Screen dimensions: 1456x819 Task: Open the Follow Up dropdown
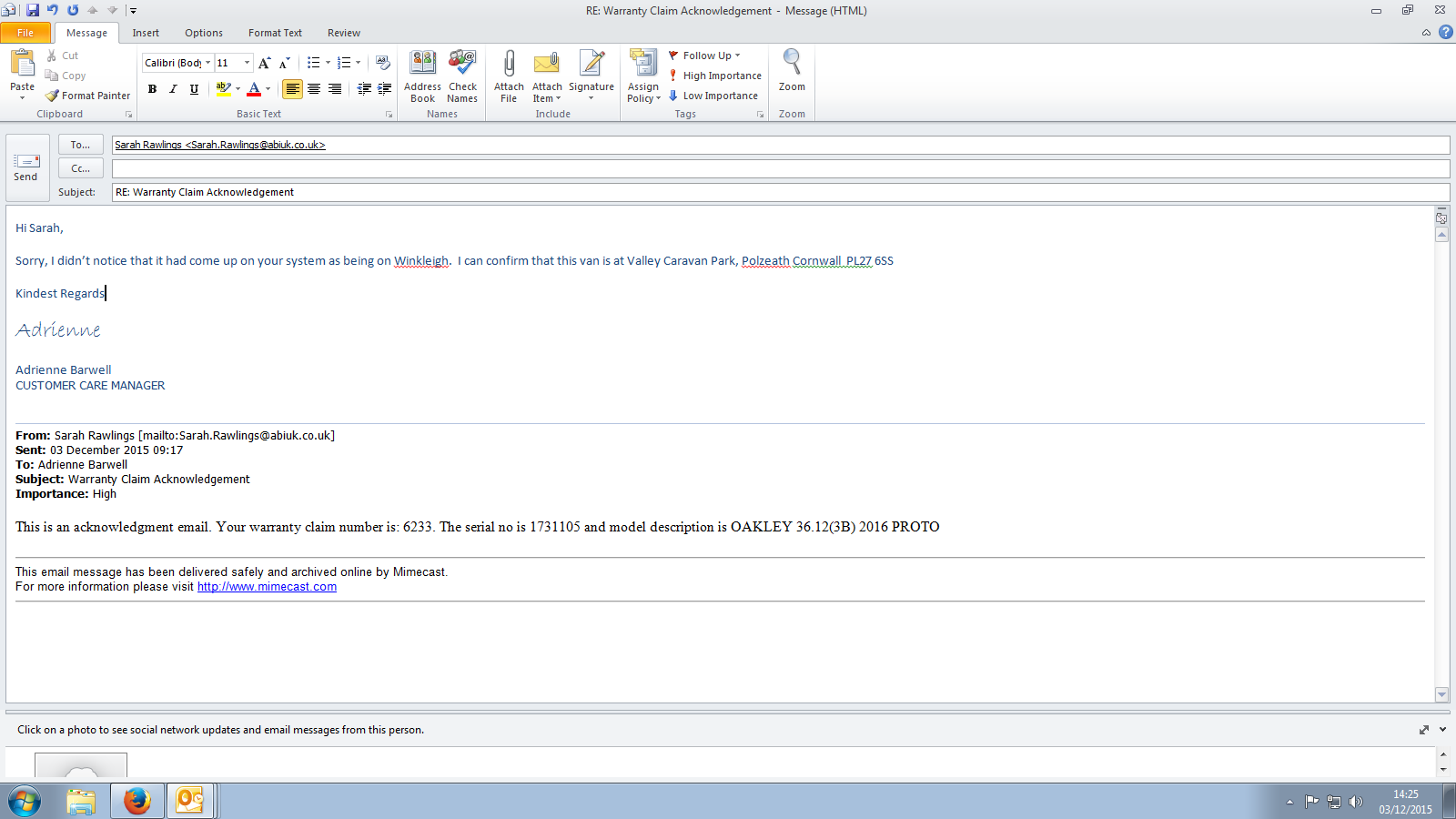(x=705, y=56)
